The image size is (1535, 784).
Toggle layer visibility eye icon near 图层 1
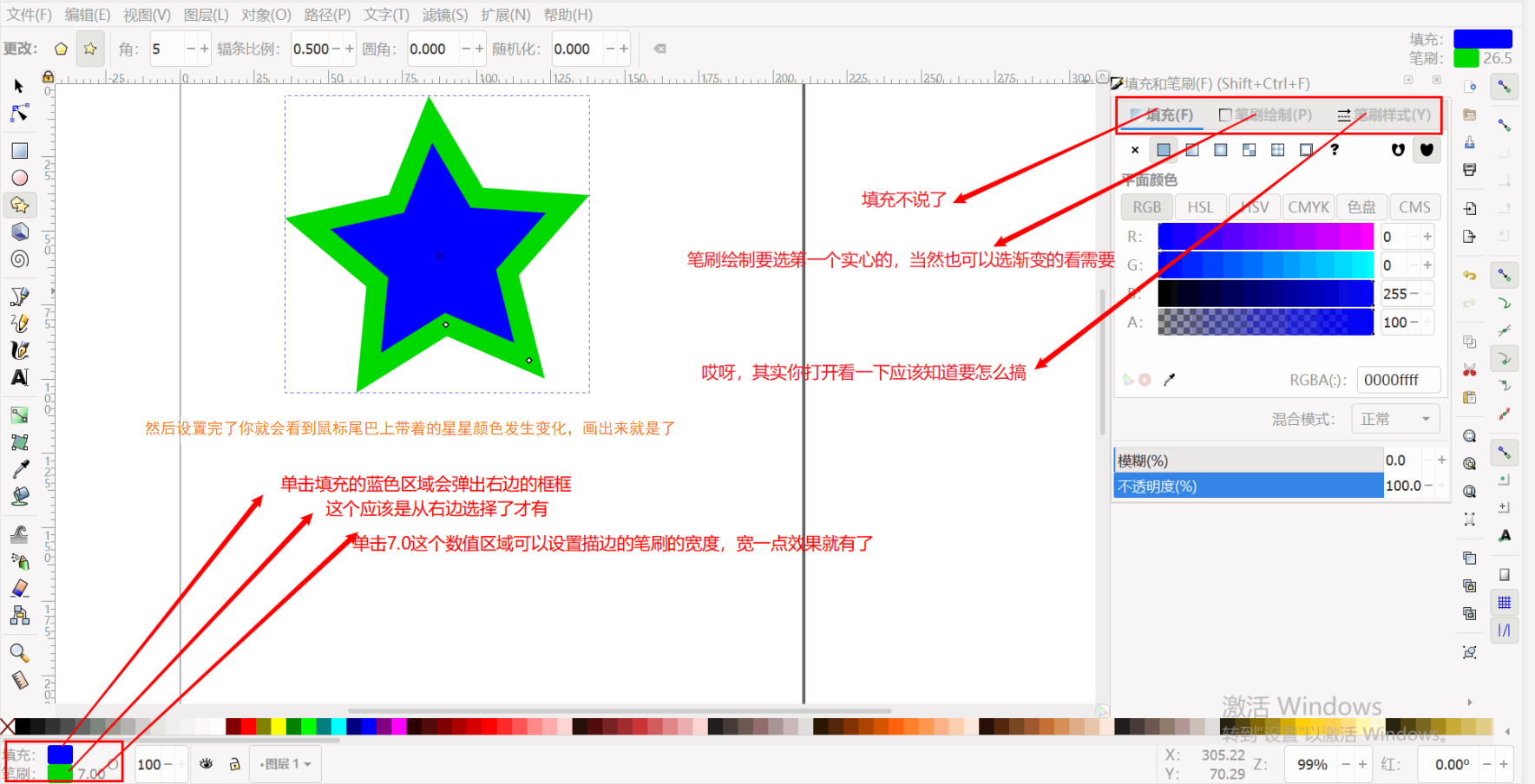(207, 764)
